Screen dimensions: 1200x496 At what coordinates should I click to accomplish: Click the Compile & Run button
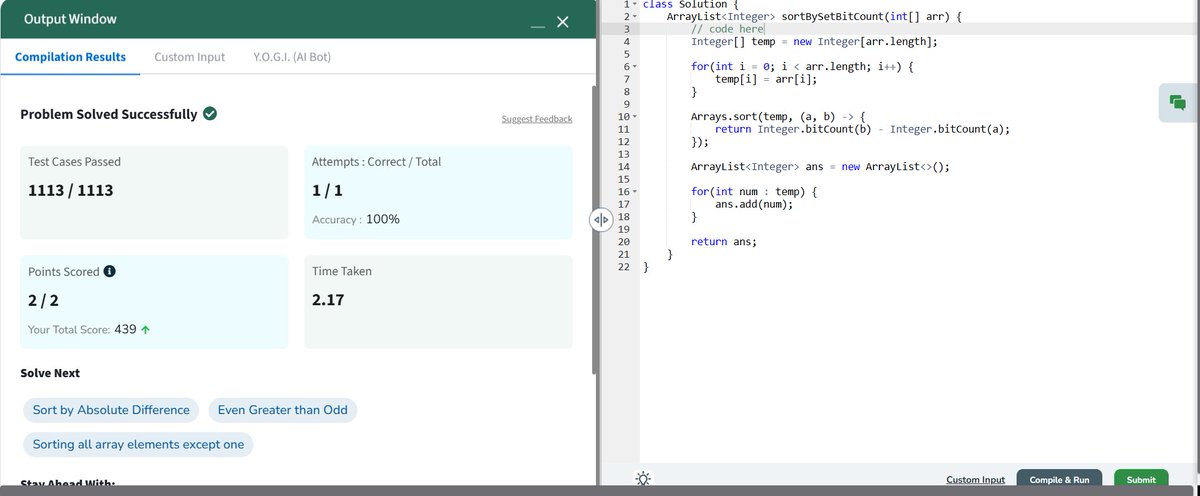coord(1059,480)
